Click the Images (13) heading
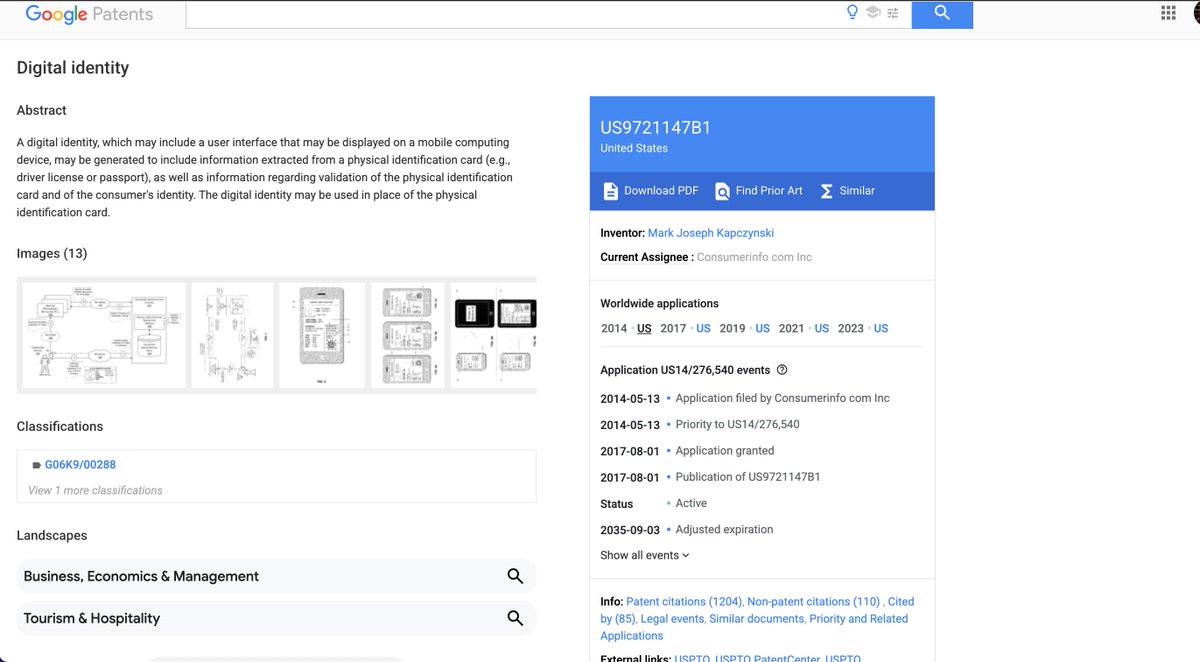1200x662 pixels. point(52,254)
